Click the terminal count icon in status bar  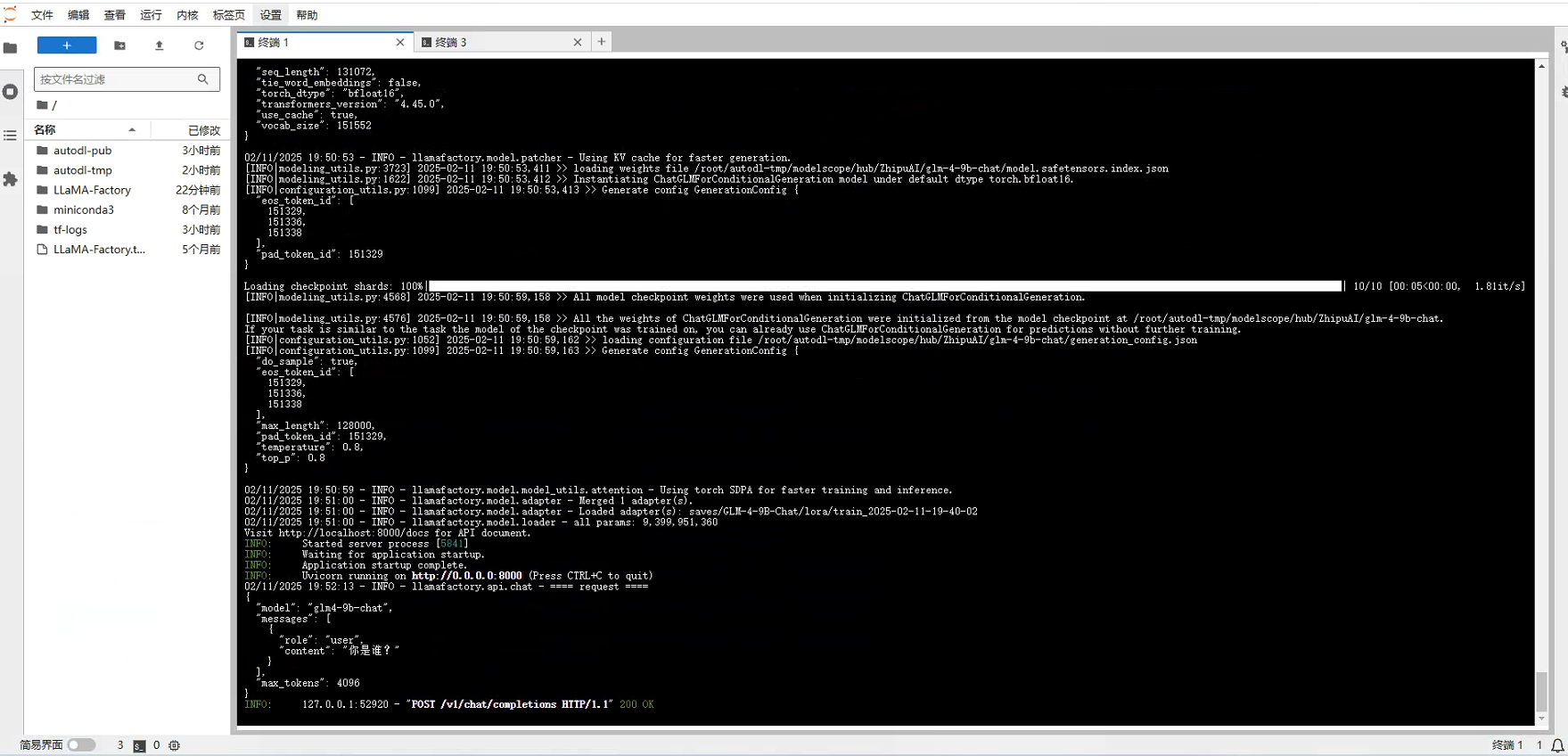pos(139,745)
